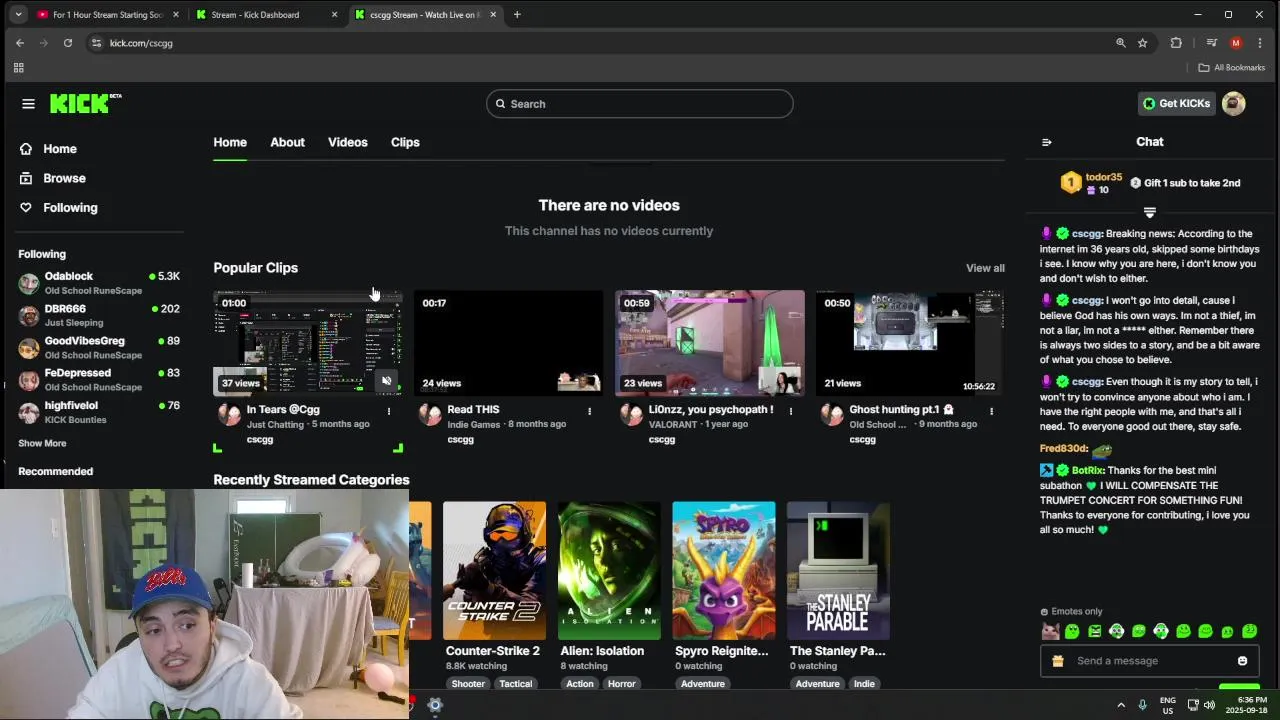Open All Bookmarks folder
Image resolution: width=1280 pixels, height=720 pixels.
click(x=1232, y=68)
